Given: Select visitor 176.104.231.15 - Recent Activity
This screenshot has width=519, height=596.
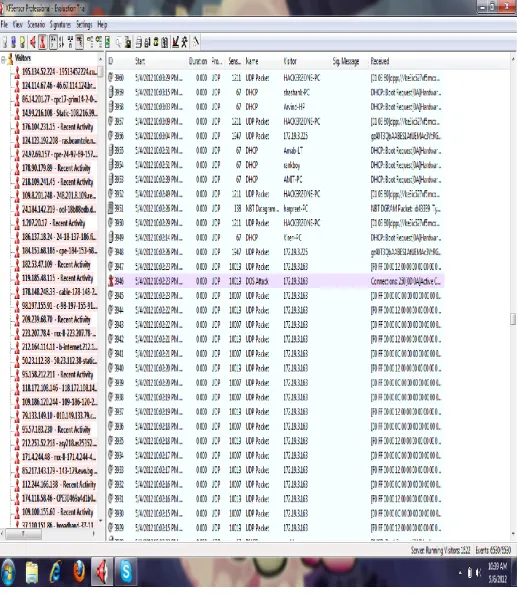Looking at the screenshot, I should tap(57, 127).
